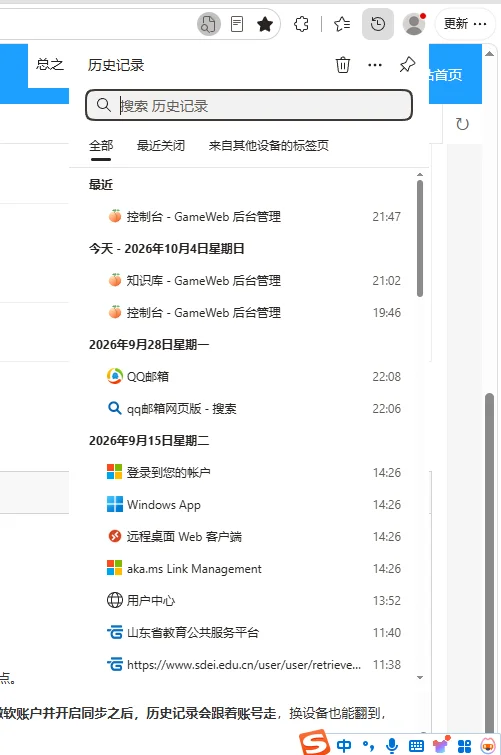
Task: Open the 登录到您的帐户 history entry
Action: point(249,472)
